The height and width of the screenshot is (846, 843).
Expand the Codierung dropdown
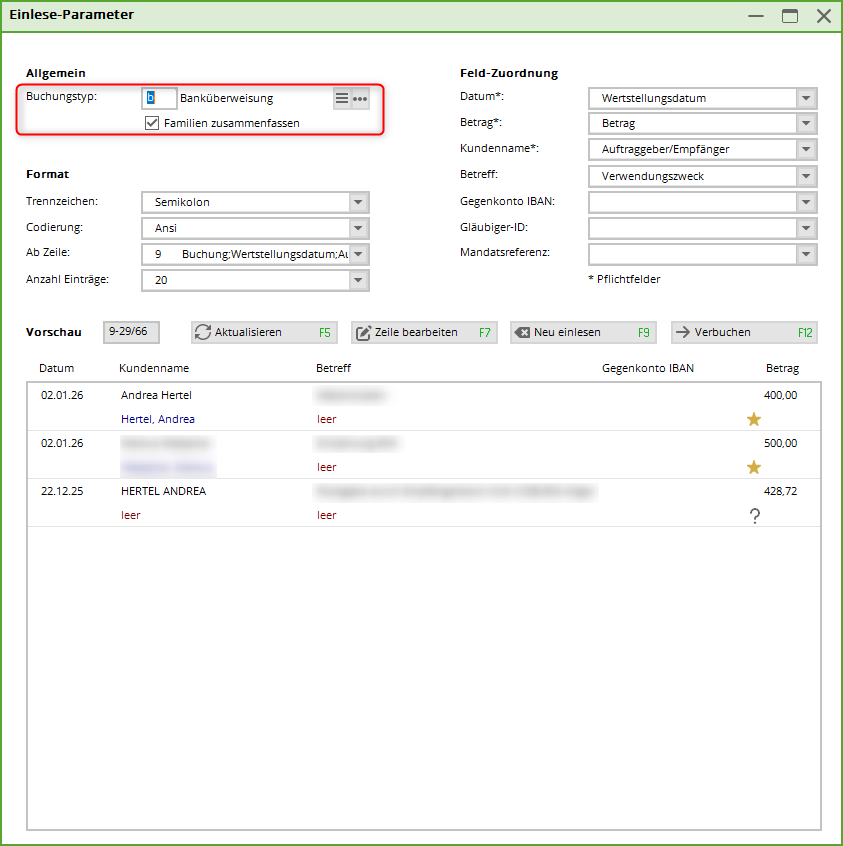pos(359,228)
